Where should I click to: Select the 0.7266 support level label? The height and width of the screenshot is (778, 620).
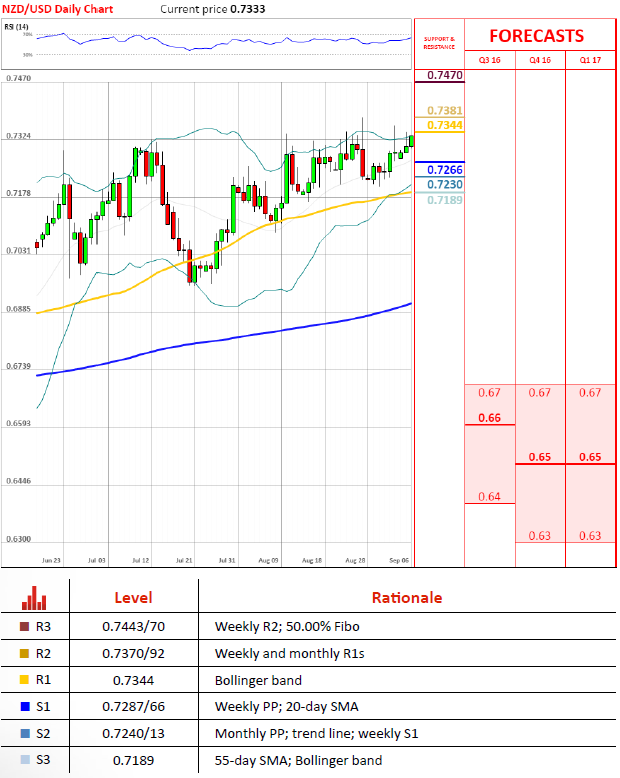[444, 170]
